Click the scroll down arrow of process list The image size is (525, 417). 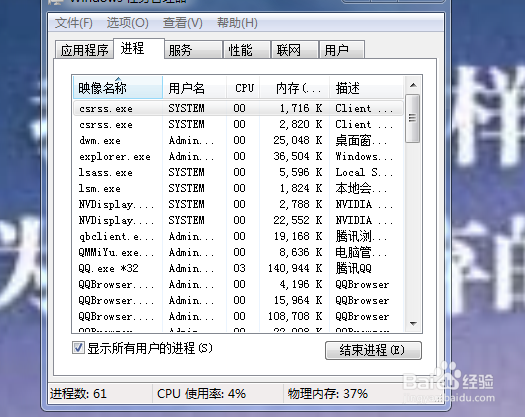pyautogui.click(x=413, y=324)
